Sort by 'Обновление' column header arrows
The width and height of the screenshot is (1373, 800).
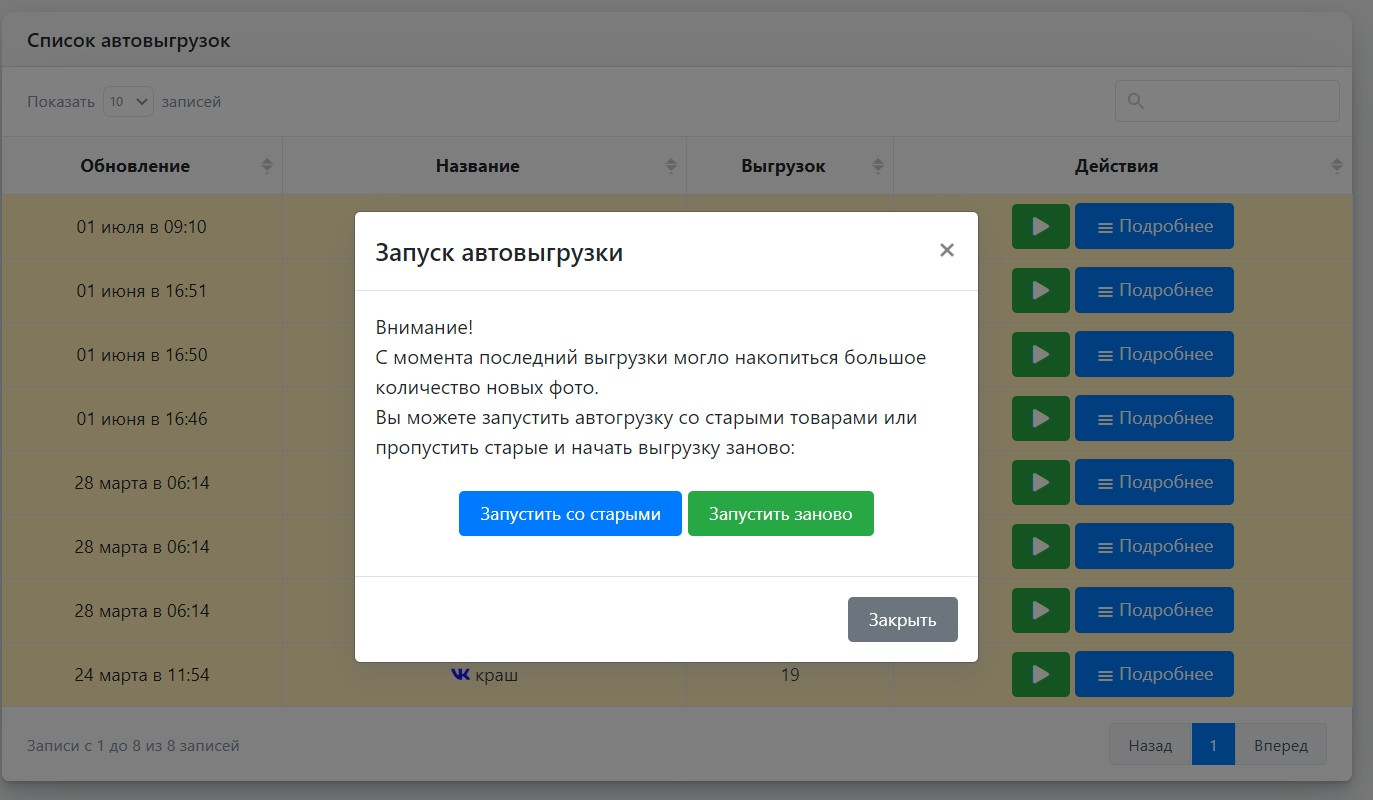point(267,166)
